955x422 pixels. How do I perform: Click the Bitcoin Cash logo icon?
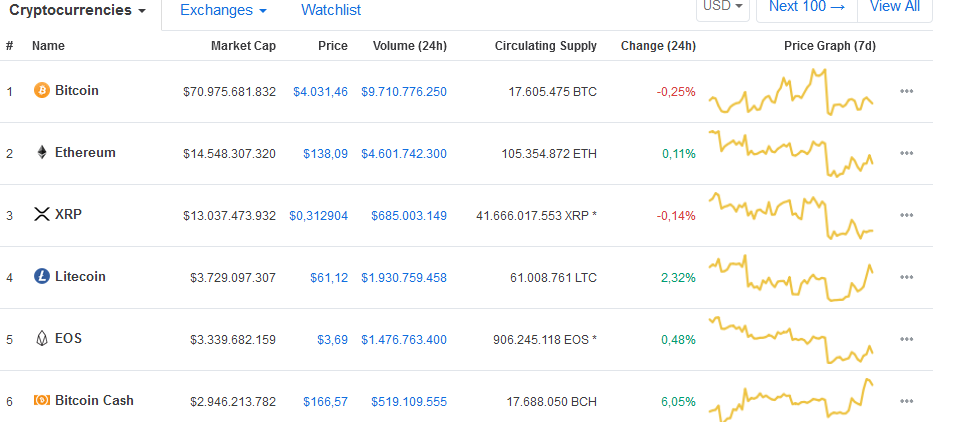click(x=41, y=400)
